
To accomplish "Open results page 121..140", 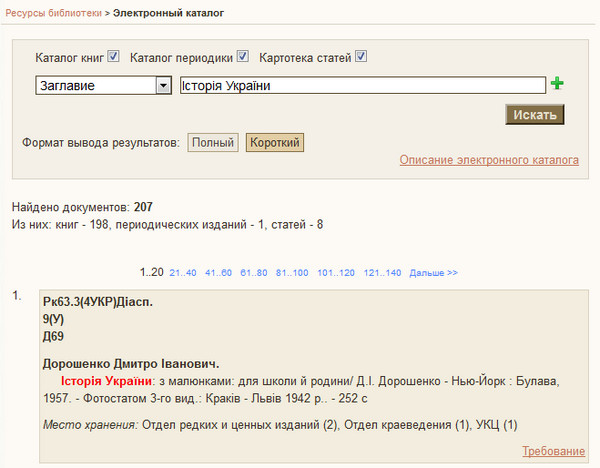I will tap(382, 273).
